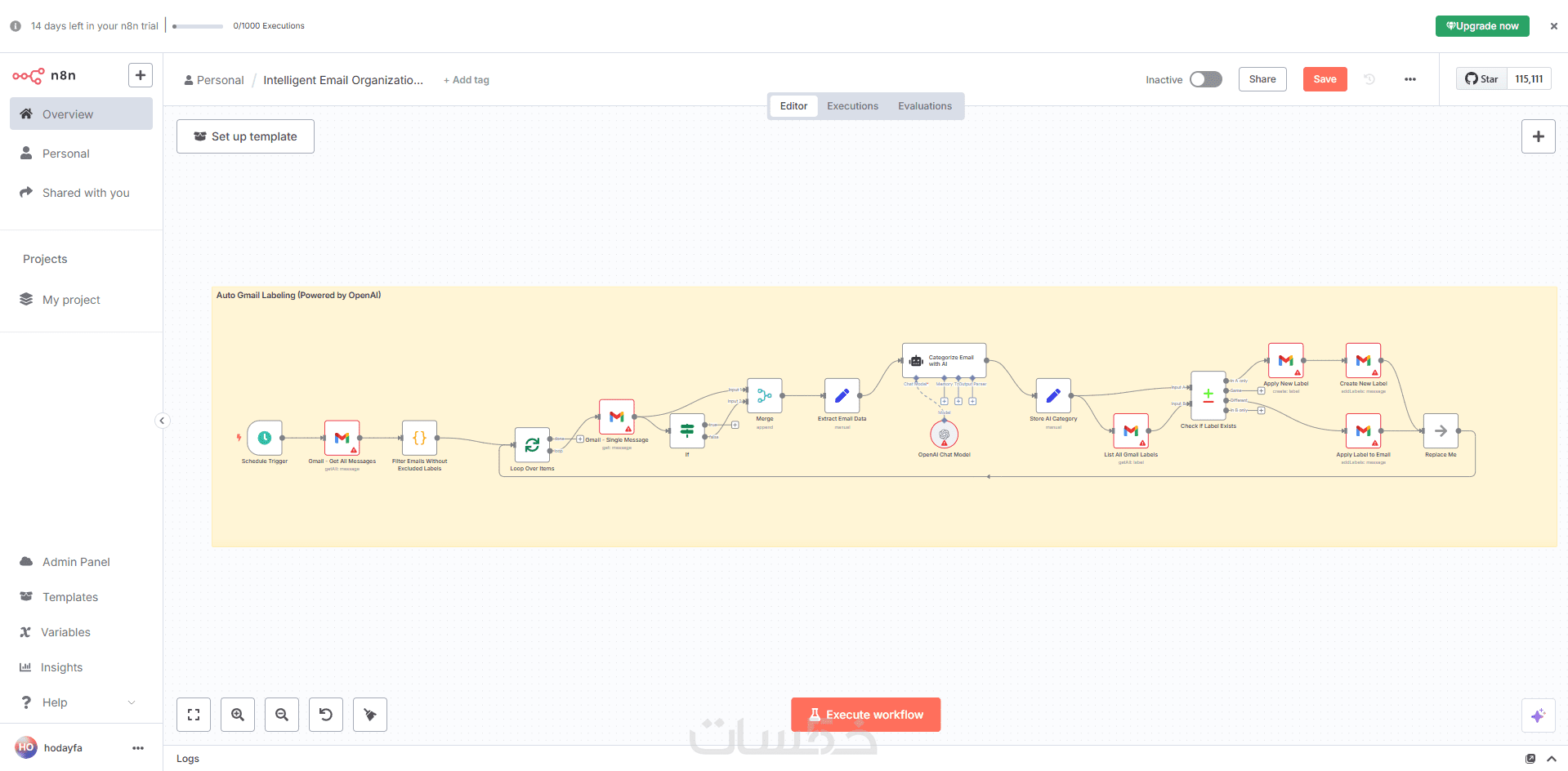Click Add tag next to the workflow name

coord(467,80)
